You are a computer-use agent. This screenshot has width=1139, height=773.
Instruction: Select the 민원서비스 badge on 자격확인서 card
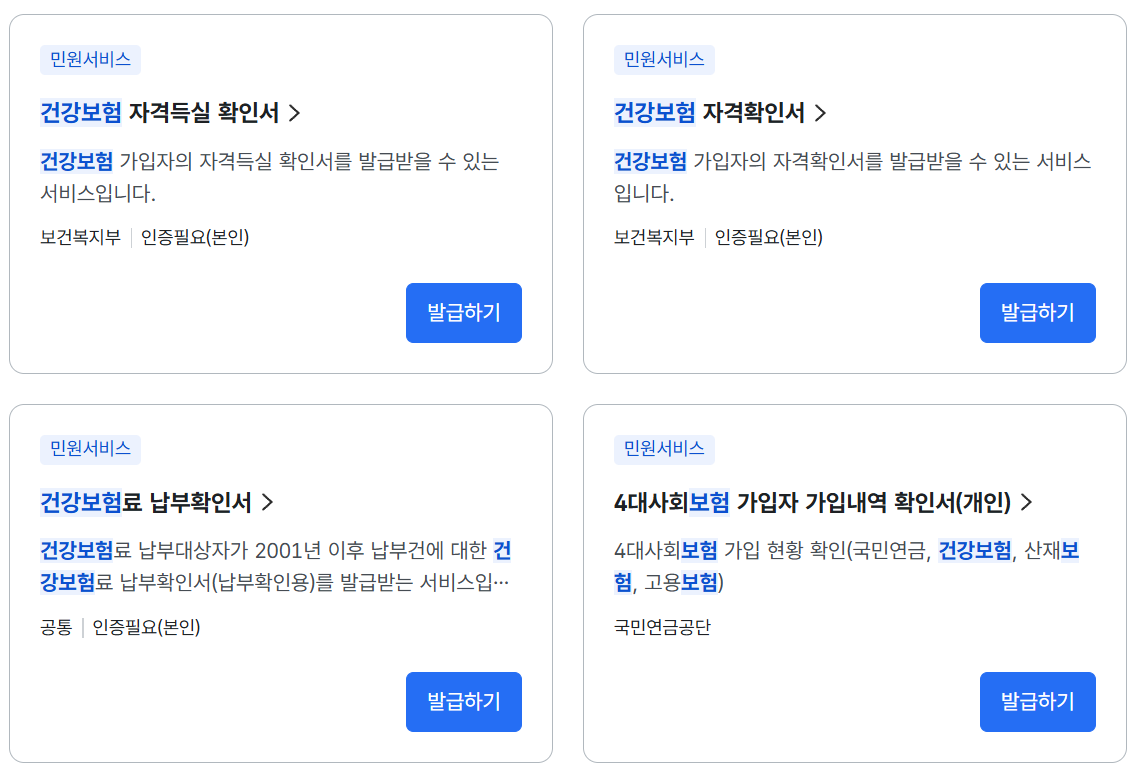[x=664, y=60]
